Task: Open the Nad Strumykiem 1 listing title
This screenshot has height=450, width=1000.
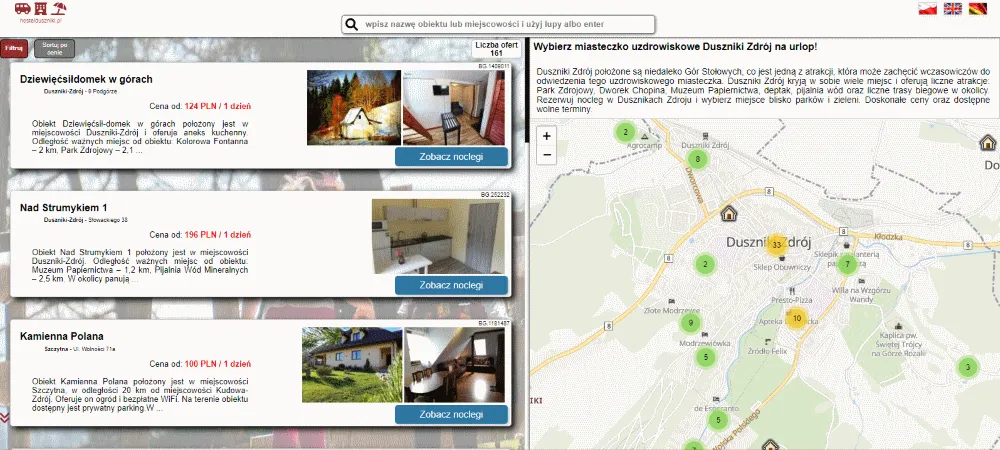Action: (64, 208)
